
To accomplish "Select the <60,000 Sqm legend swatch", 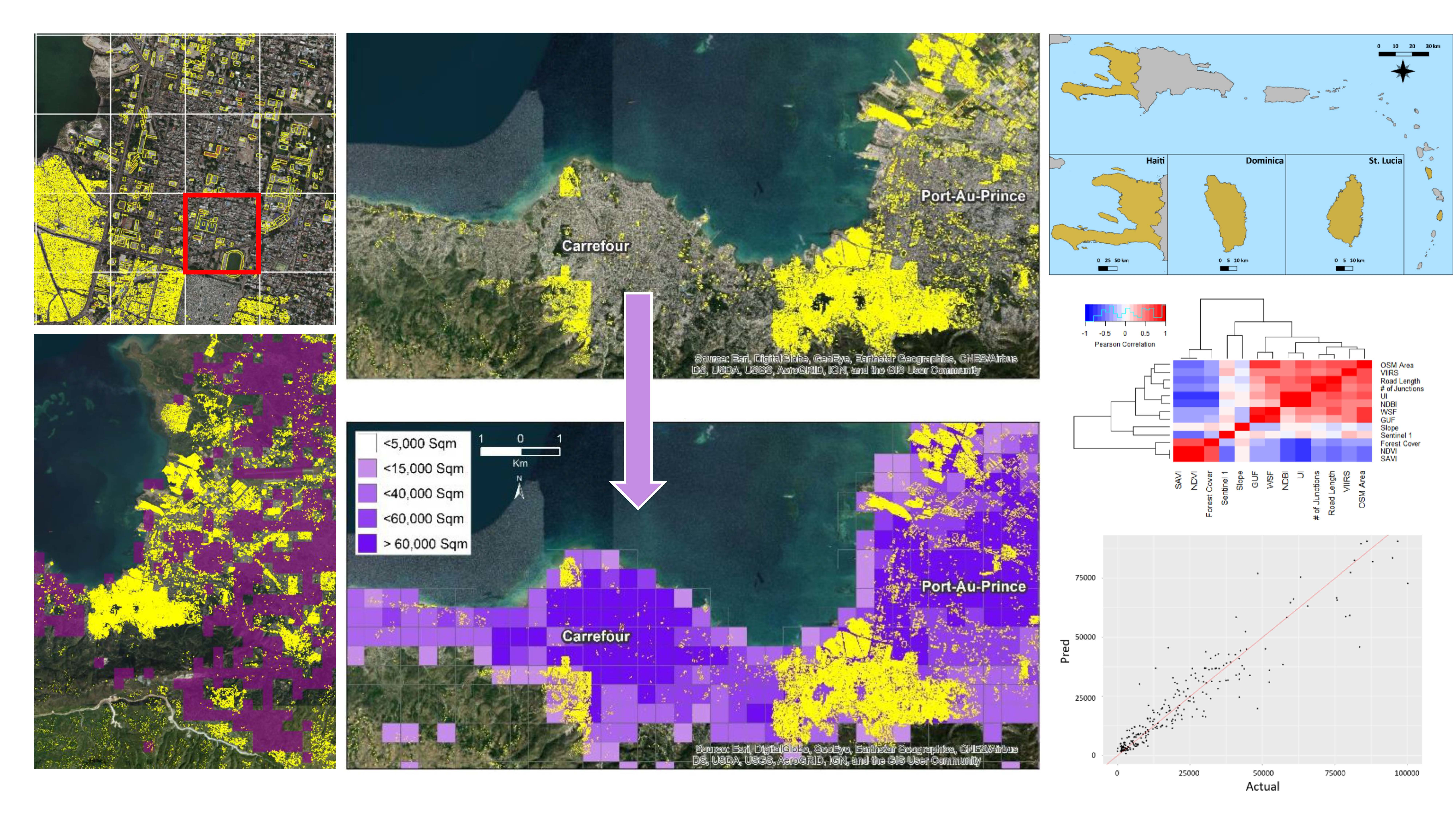I will coord(367,518).
